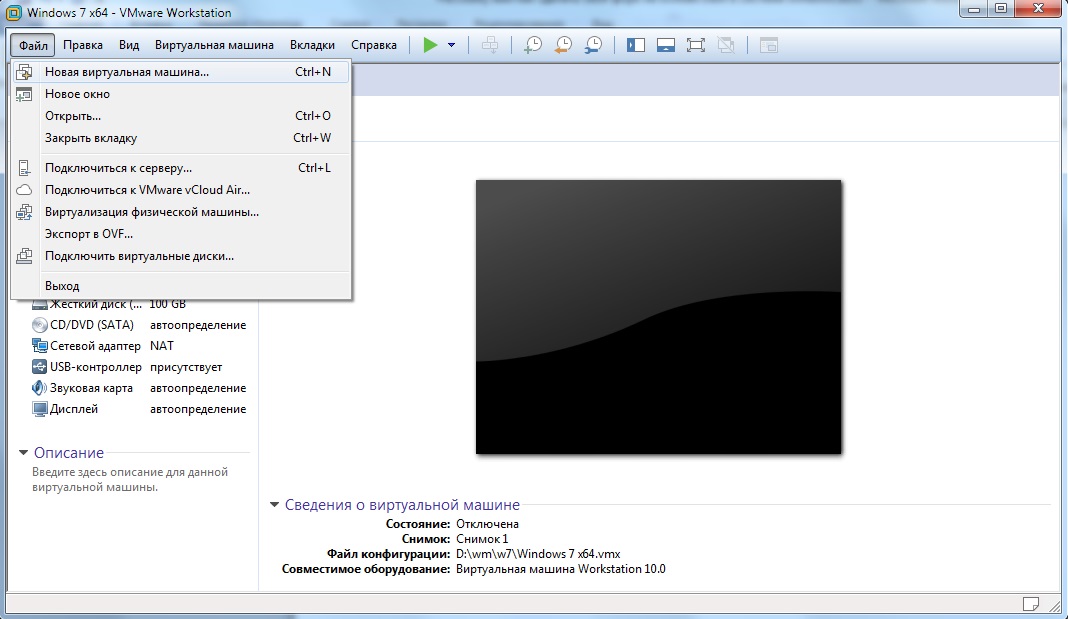Click the connect to server menu icon

point(24,168)
